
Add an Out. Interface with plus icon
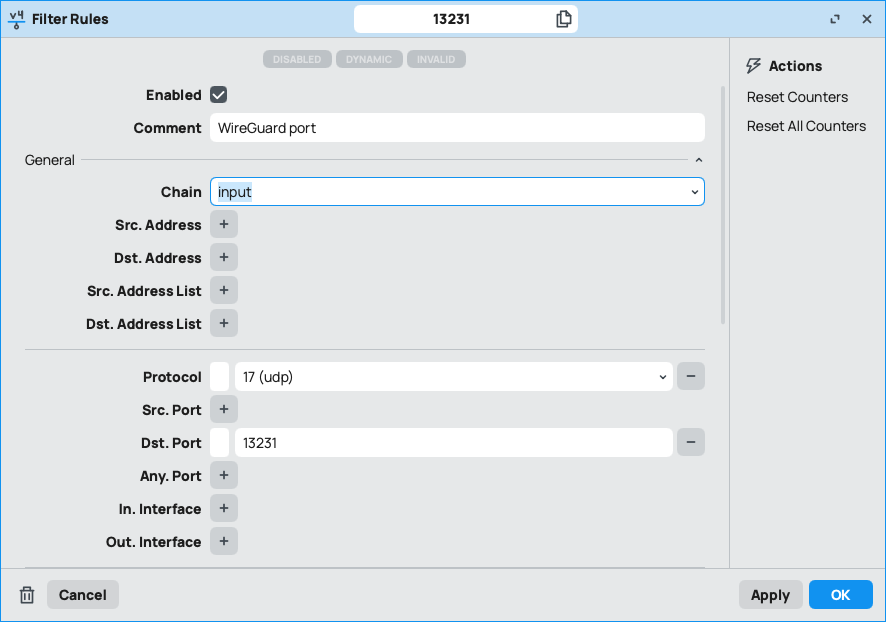[223, 542]
